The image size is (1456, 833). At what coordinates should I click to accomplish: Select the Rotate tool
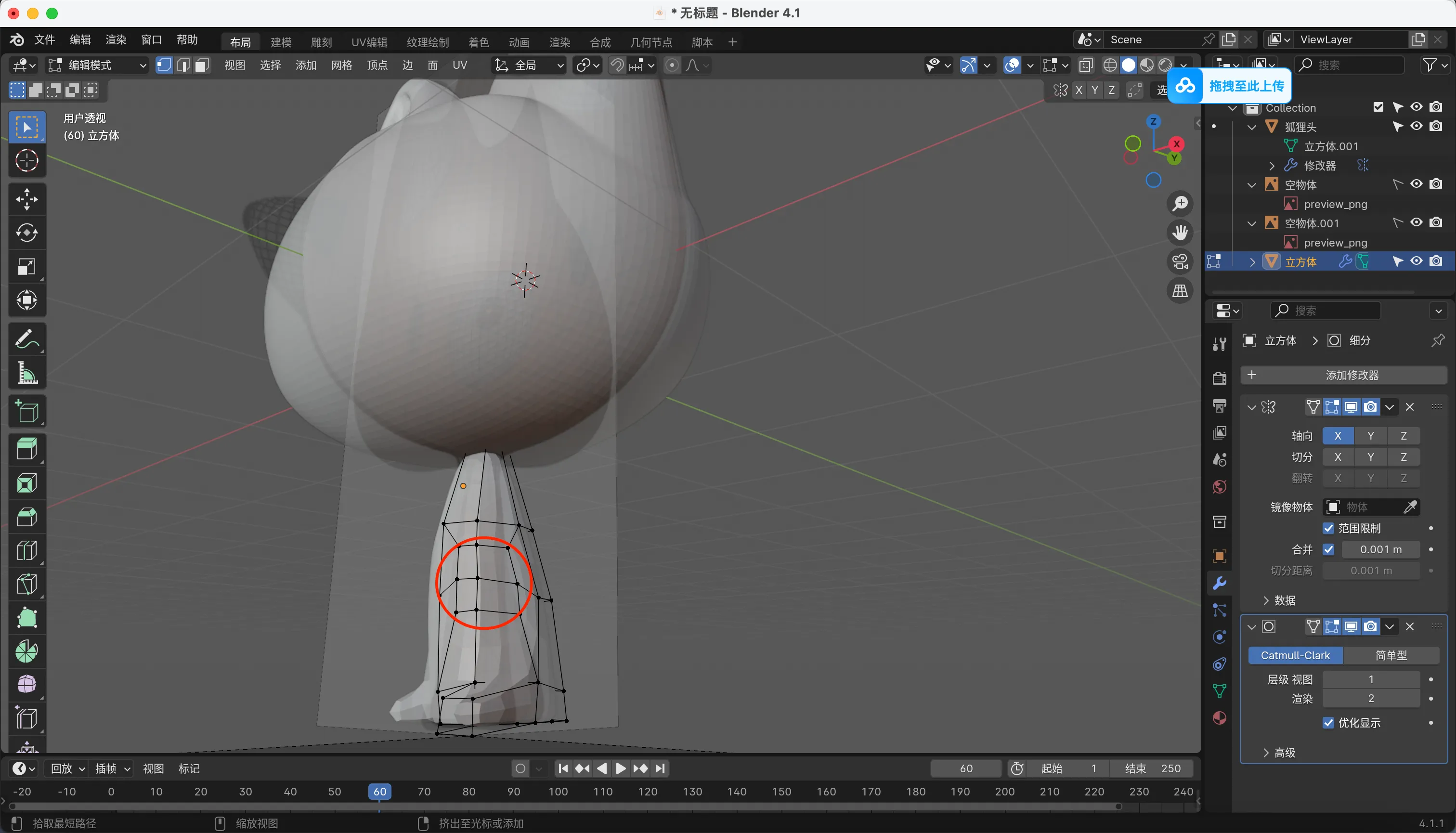pyautogui.click(x=27, y=233)
